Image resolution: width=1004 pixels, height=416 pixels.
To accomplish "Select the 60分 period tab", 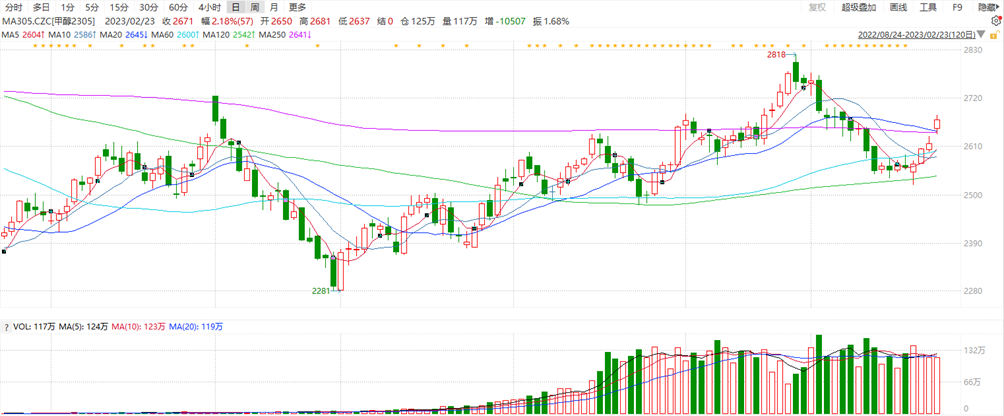I will 179,7.
